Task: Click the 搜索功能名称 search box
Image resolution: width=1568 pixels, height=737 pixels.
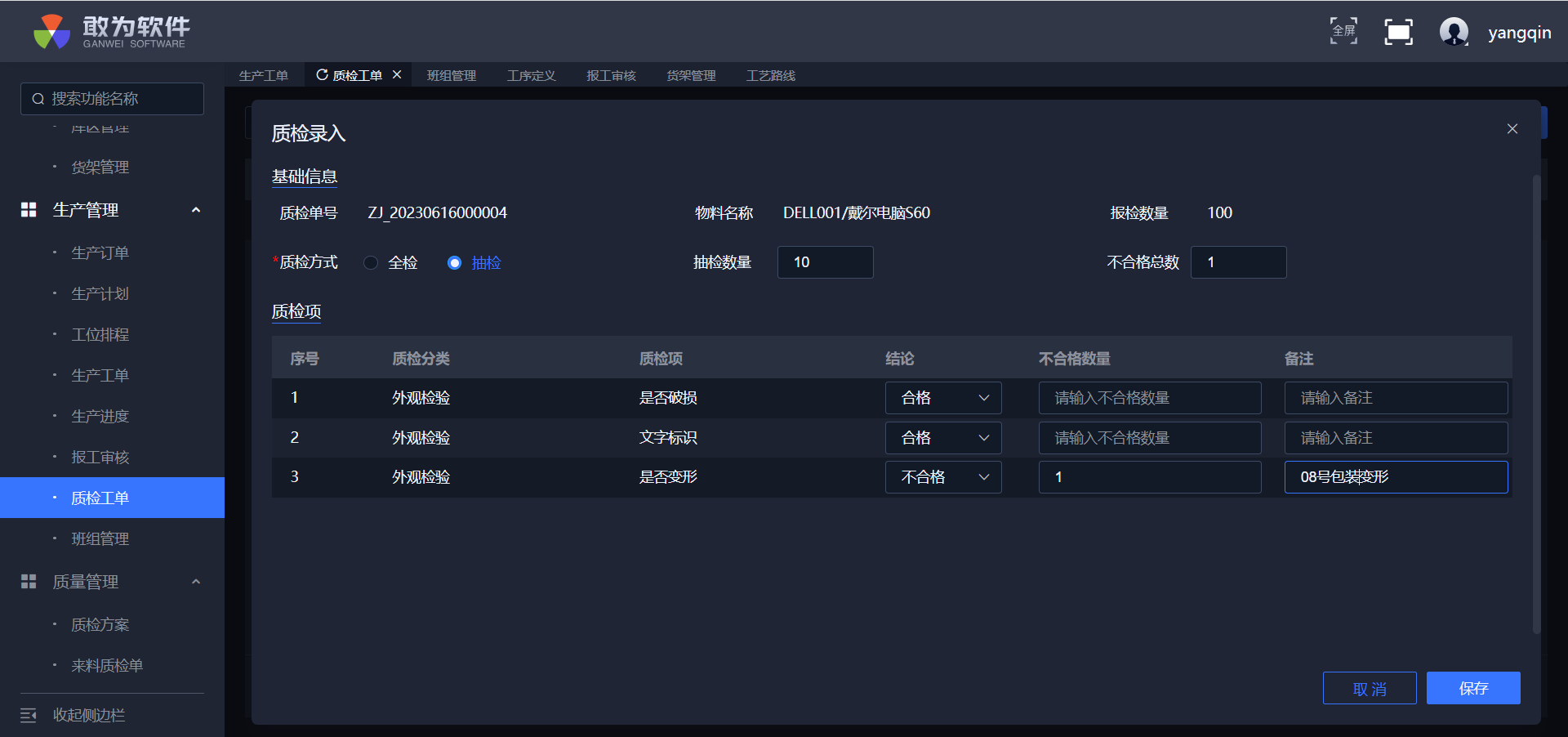Action: [x=113, y=99]
